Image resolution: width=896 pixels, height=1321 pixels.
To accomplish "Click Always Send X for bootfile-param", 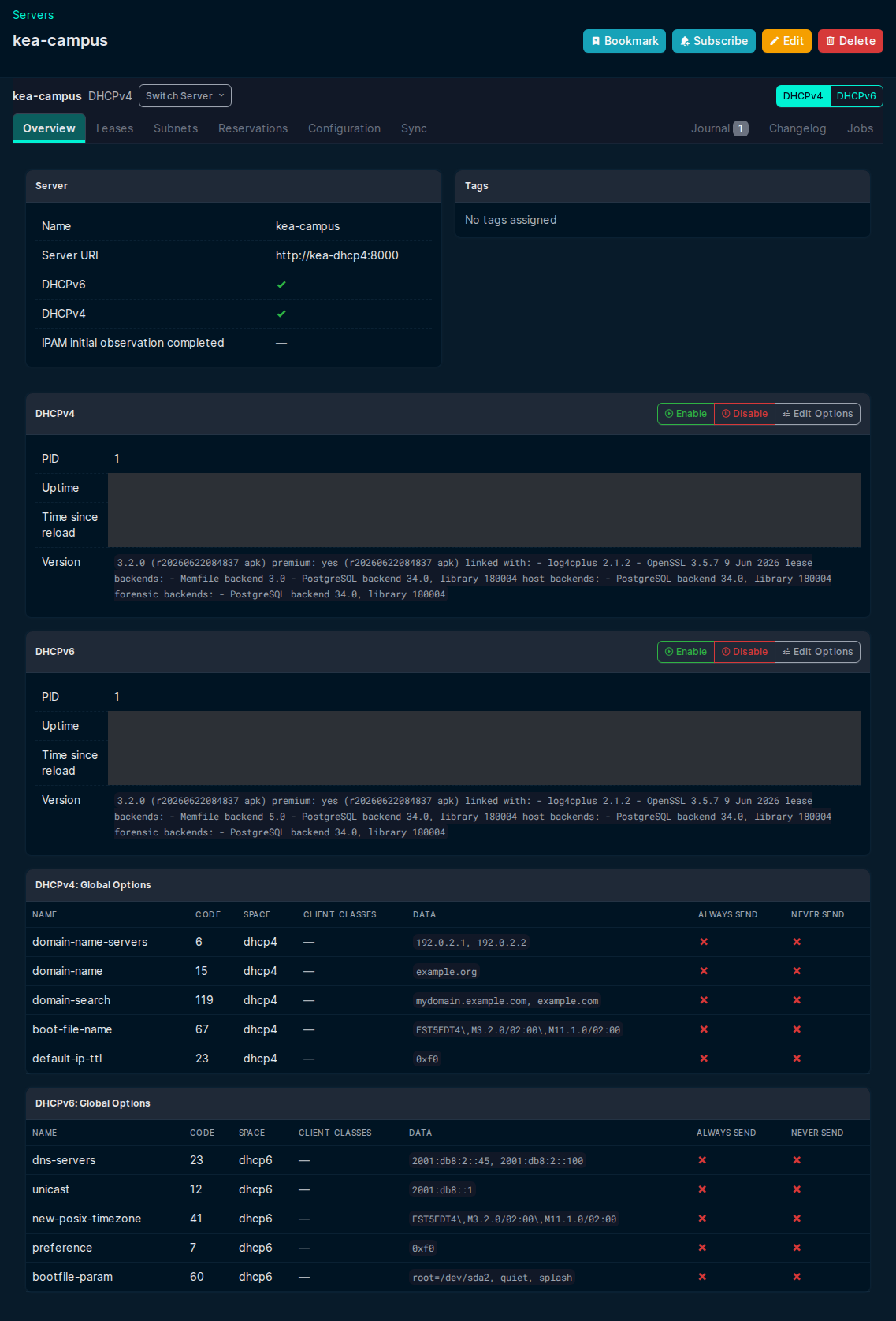I will coord(702,1277).
